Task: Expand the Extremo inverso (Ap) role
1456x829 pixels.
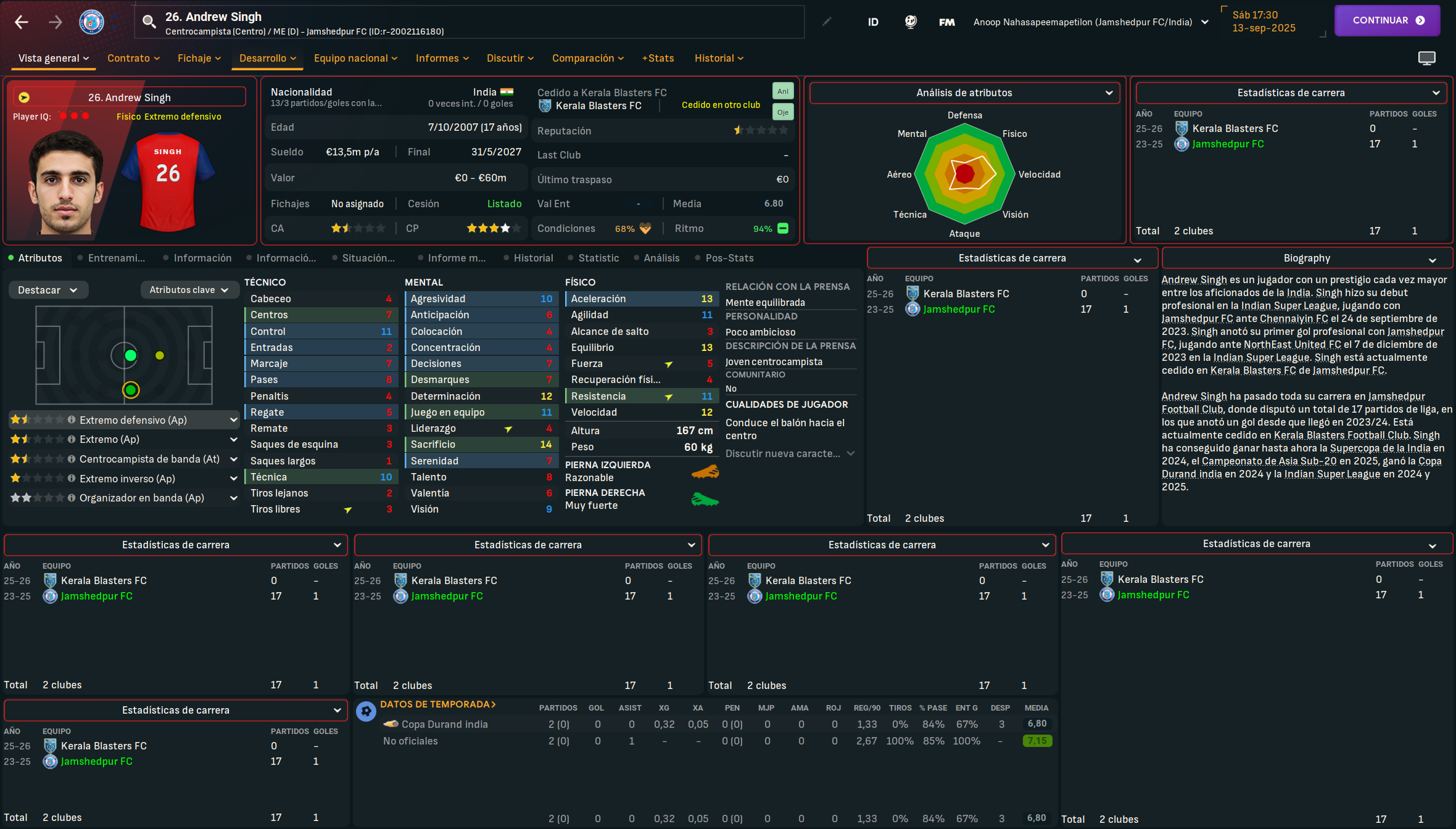Action: click(x=233, y=479)
